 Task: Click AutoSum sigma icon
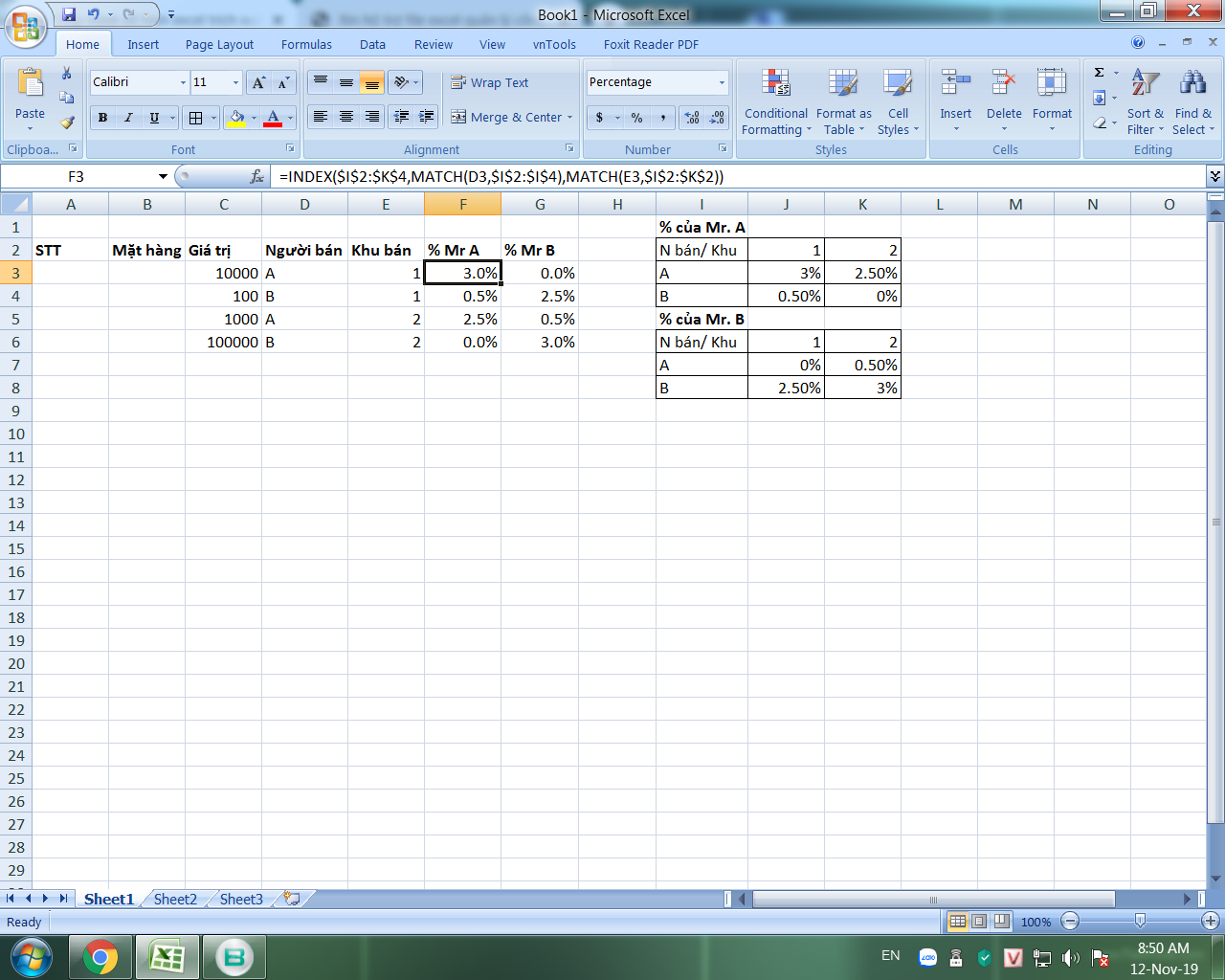point(1100,73)
